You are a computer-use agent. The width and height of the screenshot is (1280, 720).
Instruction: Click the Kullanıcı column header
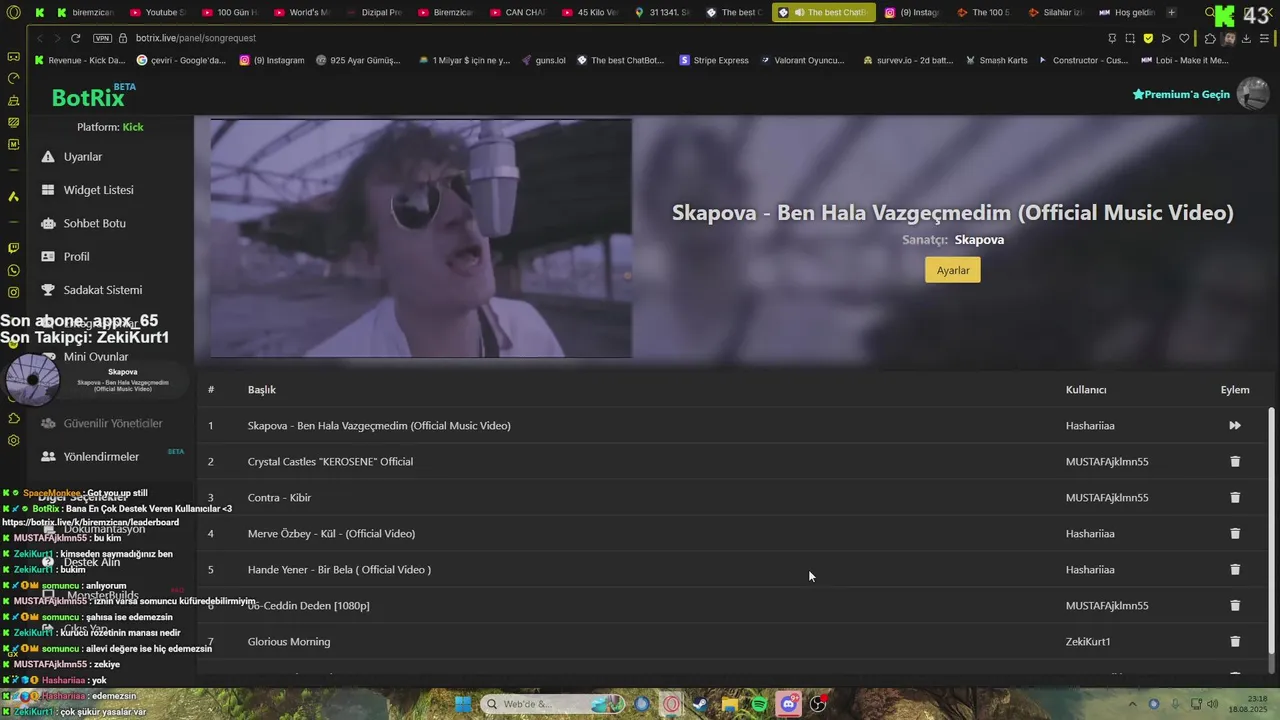(x=1086, y=389)
